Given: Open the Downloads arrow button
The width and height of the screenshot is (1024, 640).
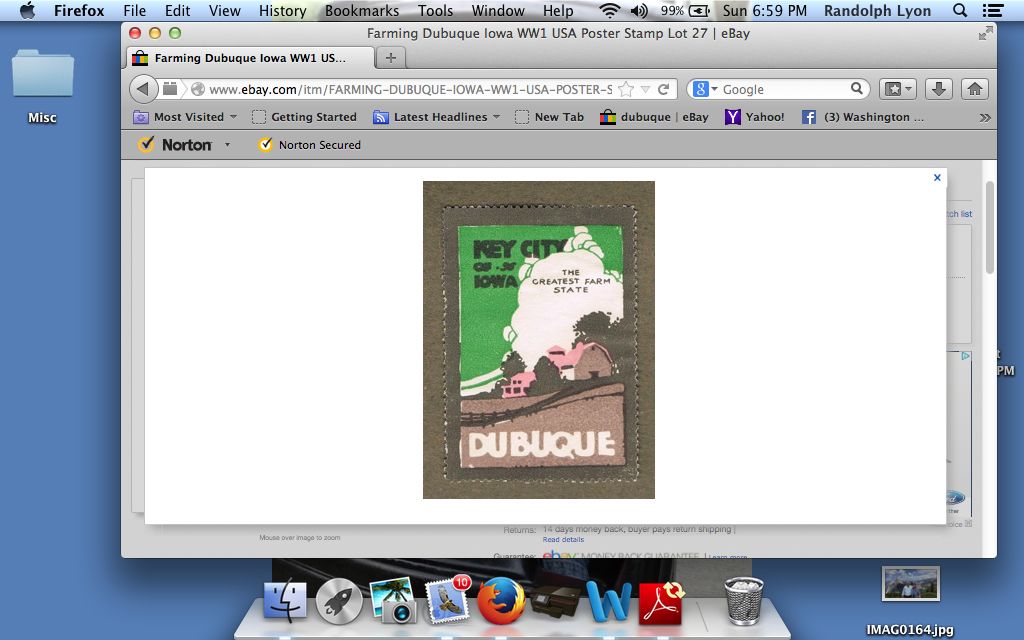Looking at the screenshot, I should [938, 89].
